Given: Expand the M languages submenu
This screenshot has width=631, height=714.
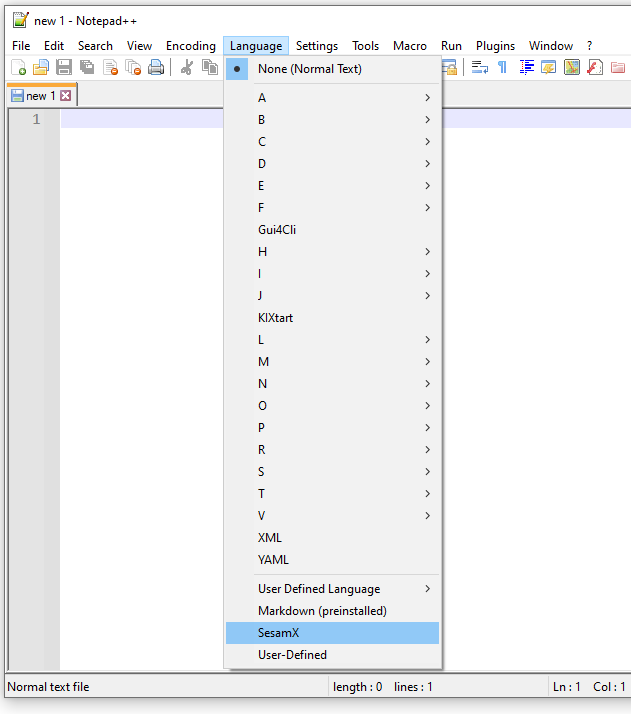Looking at the screenshot, I should [x=332, y=362].
